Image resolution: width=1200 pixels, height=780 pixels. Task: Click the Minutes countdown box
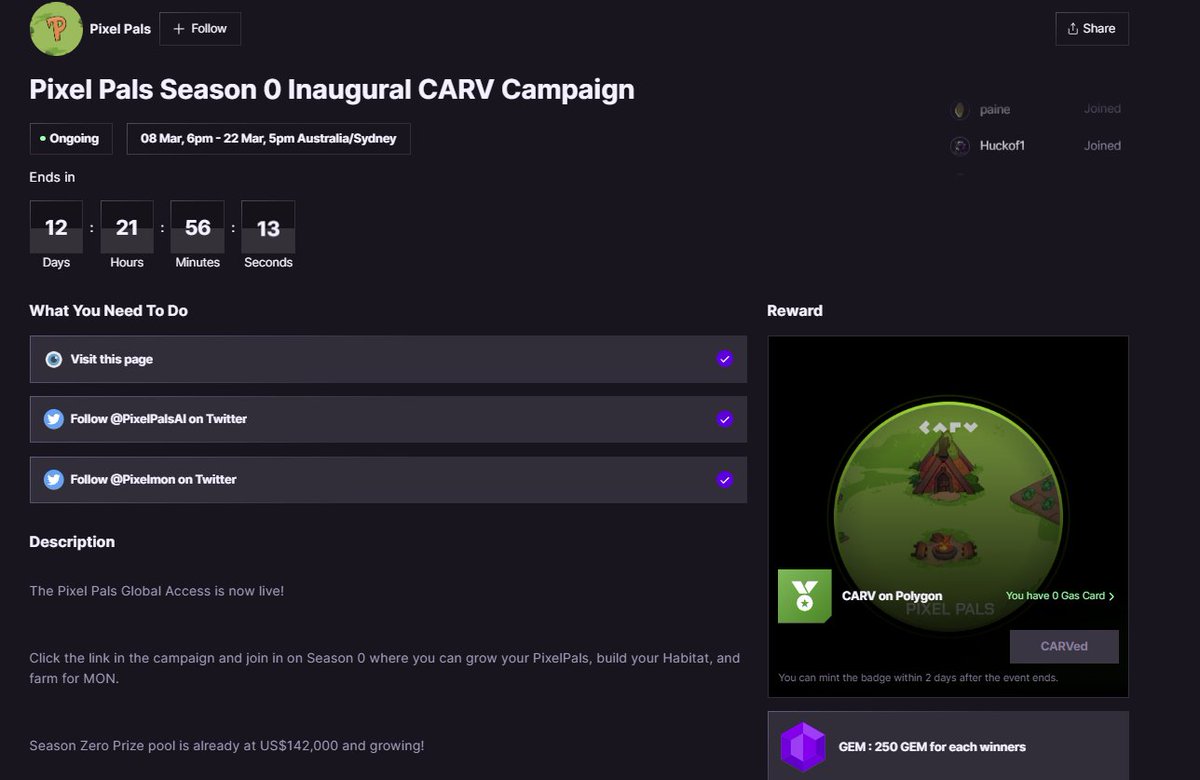click(x=198, y=228)
